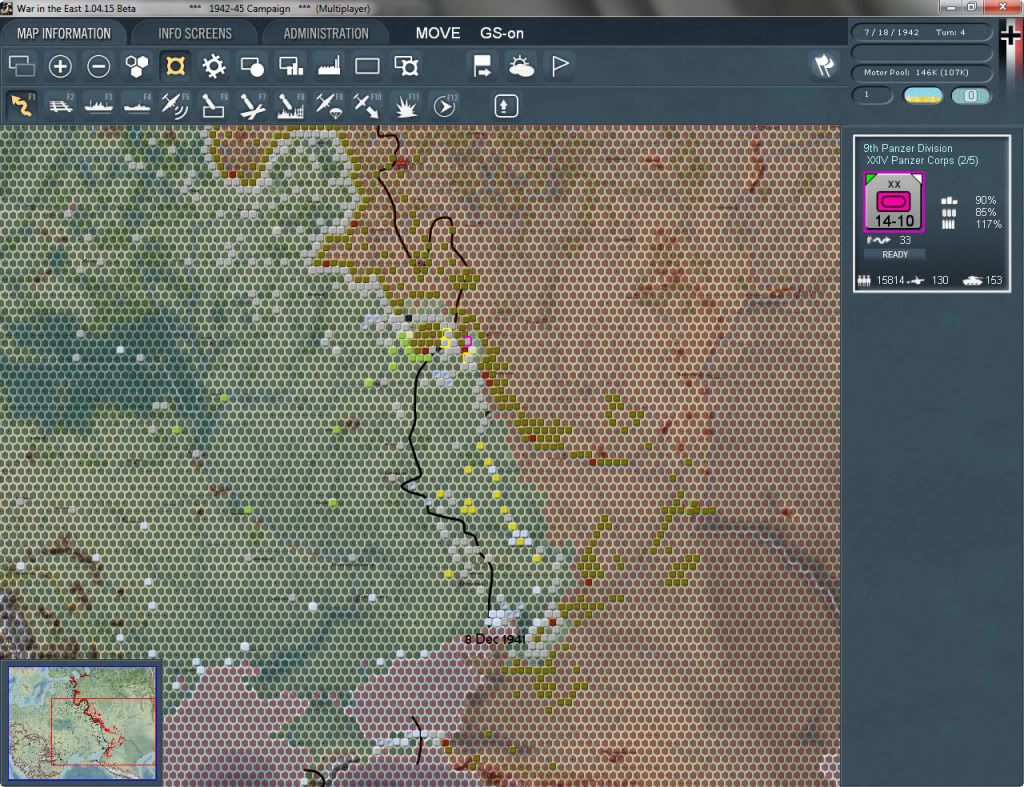The image size is (1024, 787).
Task: Click the rectangle with fort ring icon
Action: click(x=406, y=66)
